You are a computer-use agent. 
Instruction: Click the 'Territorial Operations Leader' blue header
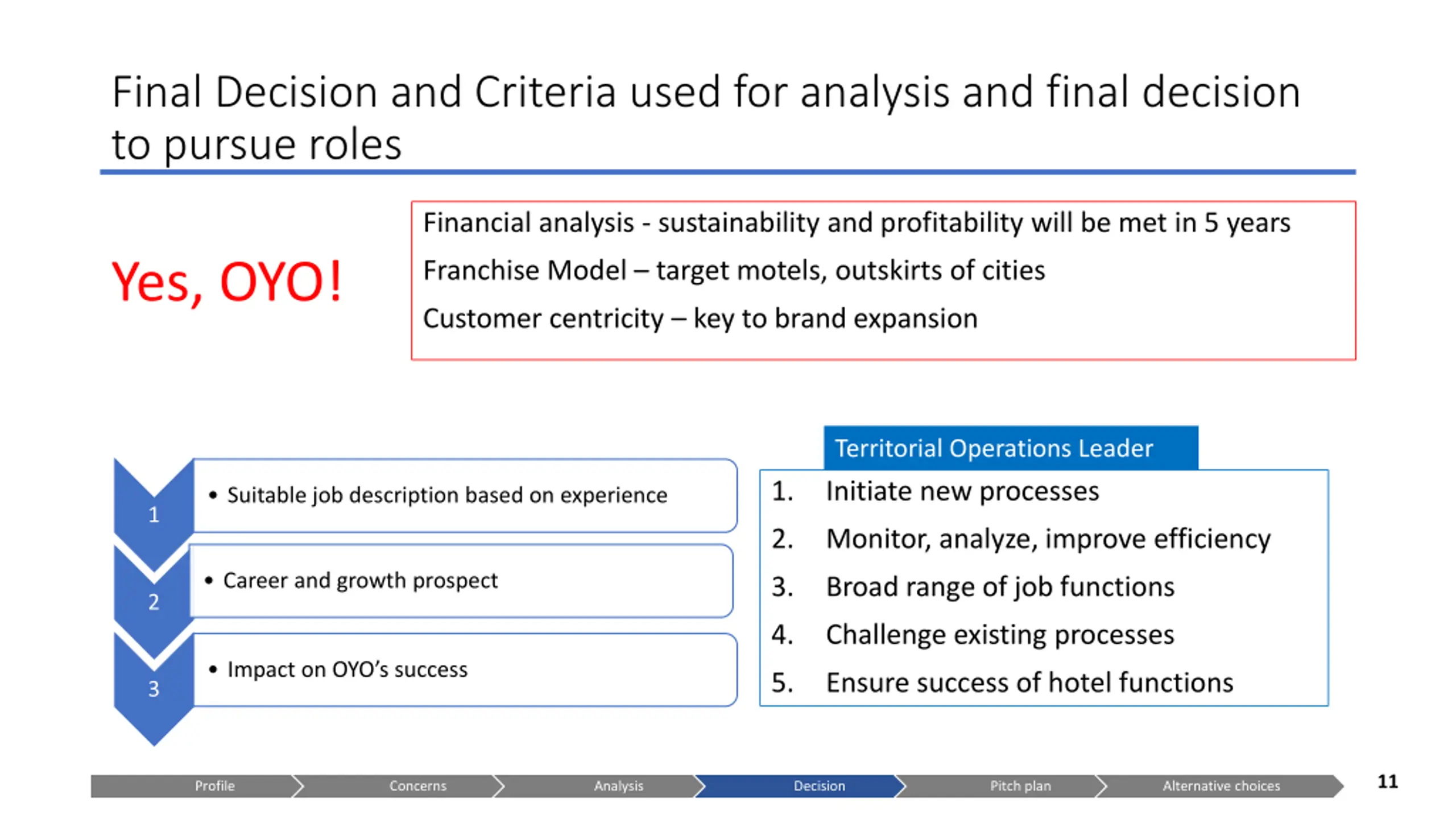pos(1010,448)
